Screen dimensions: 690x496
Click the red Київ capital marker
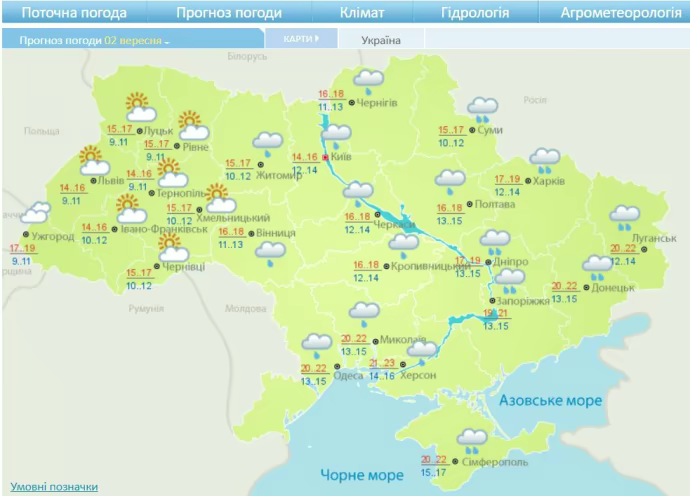click(x=326, y=156)
